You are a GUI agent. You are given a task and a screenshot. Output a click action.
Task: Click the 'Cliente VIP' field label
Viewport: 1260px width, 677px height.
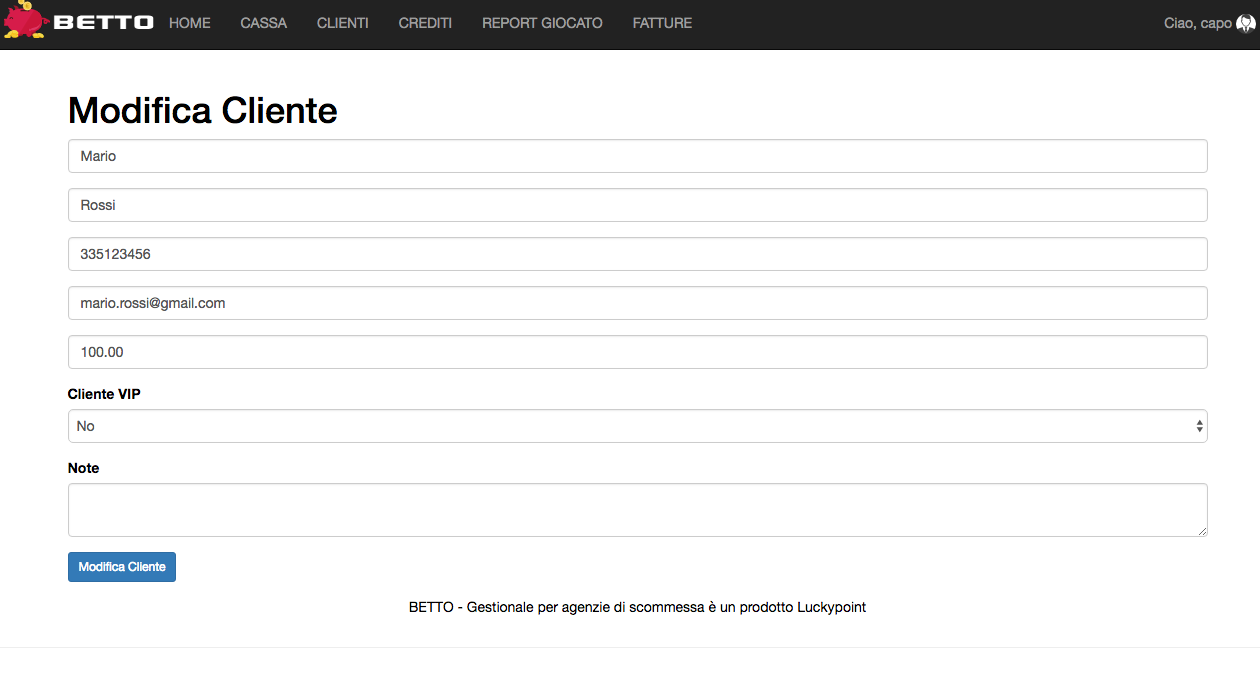pos(104,394)
